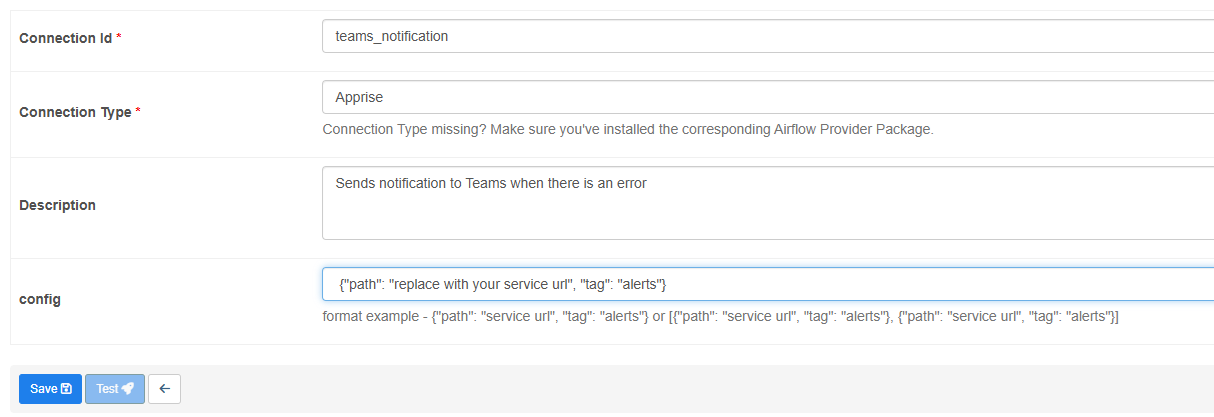Click the rocket icon on Test
Image resolution: width=1214 pixels, height=417 pixels.
(128, 389)
